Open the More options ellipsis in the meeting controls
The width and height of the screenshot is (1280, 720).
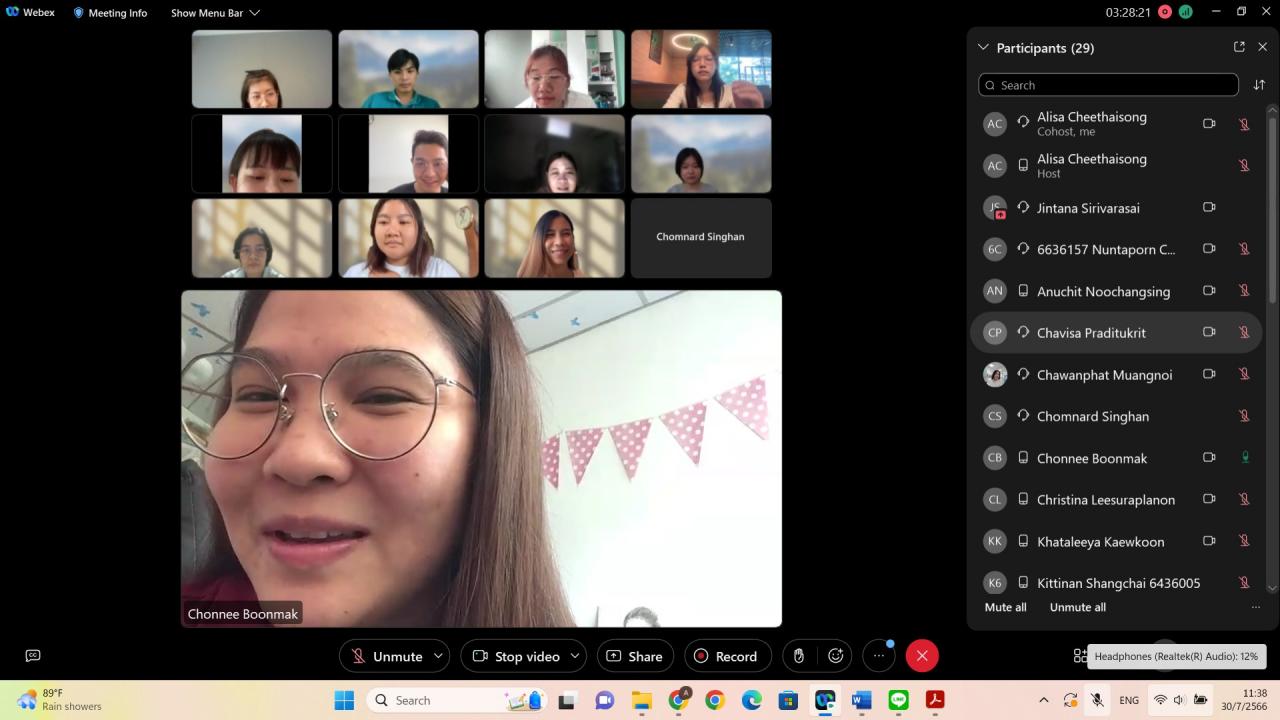879,656
